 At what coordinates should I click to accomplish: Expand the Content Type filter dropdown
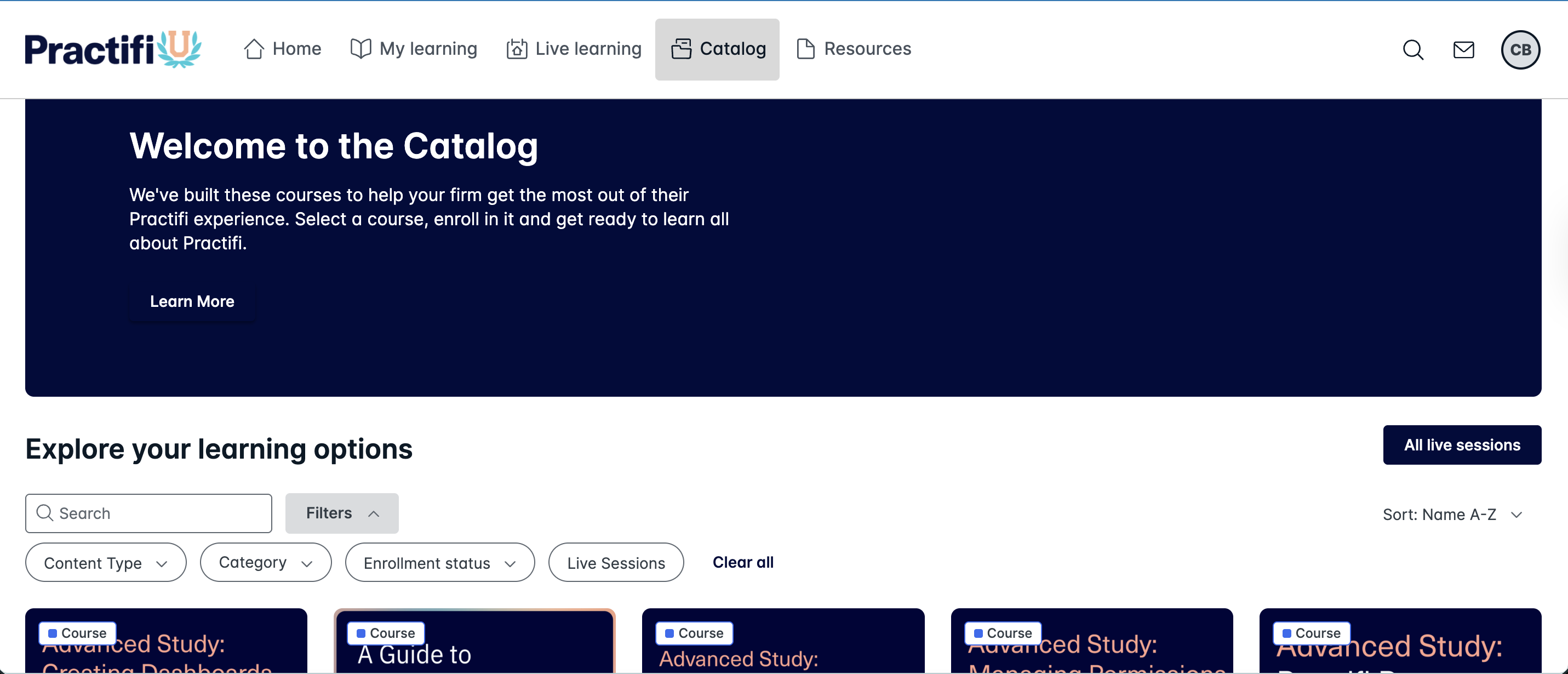click(x=105, y=563)
